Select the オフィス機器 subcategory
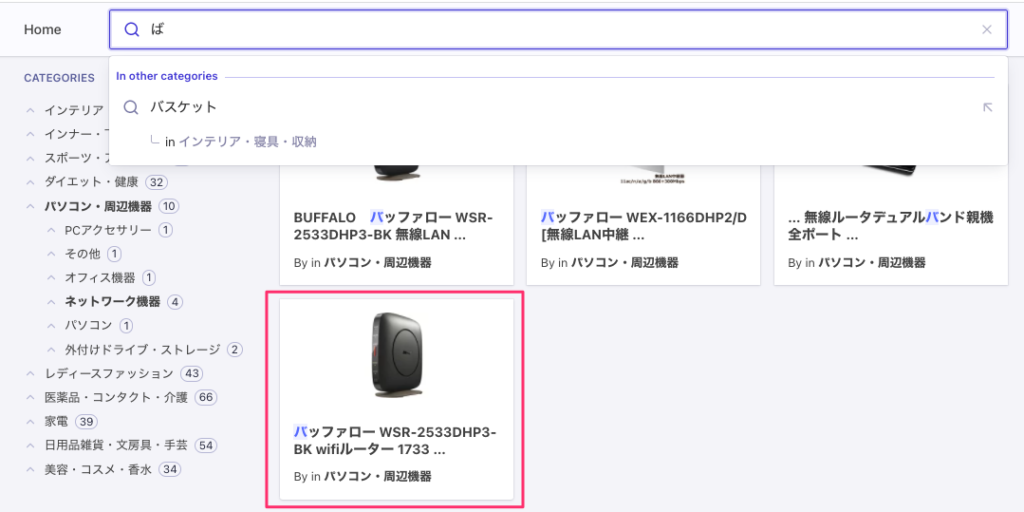The image size is (1024, 512). [x=100, y=278]
